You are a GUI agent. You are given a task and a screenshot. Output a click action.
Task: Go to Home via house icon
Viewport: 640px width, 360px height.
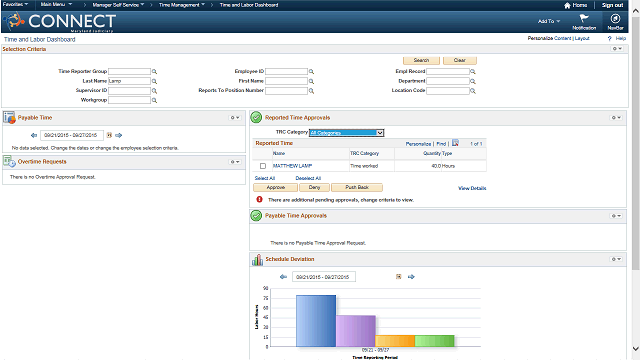click(567, 5)
